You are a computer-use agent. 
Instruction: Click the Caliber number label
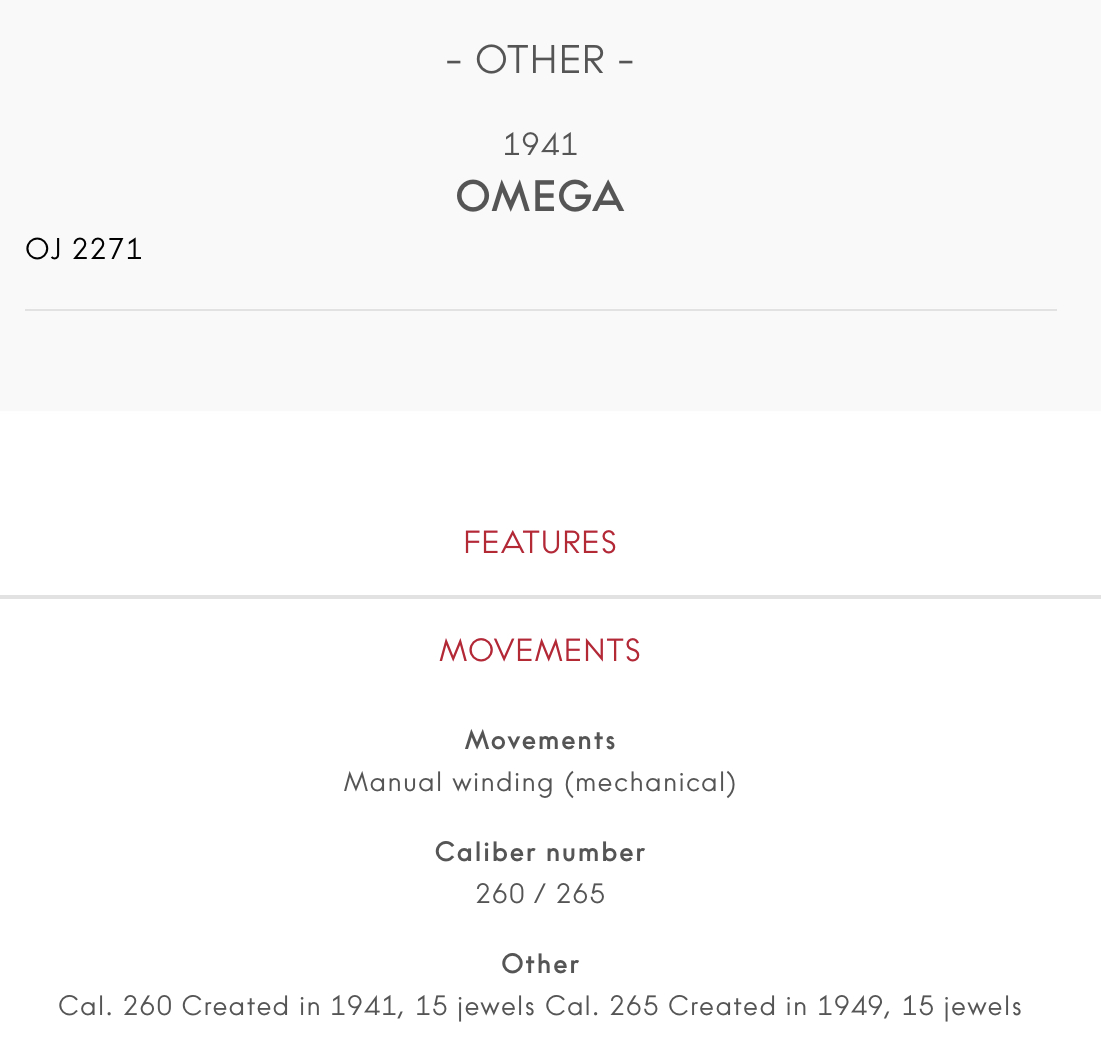(x=540, y=852)
